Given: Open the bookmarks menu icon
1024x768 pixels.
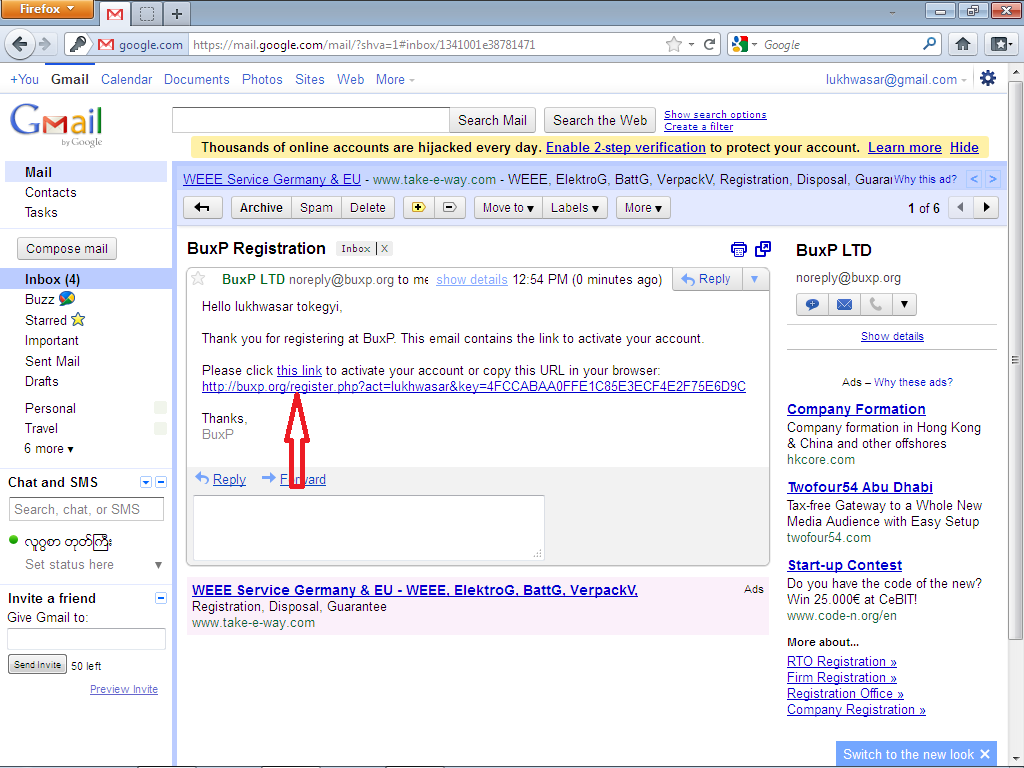Looking at the screenshot, I should pyautogui.click(x=1001, y=44).
